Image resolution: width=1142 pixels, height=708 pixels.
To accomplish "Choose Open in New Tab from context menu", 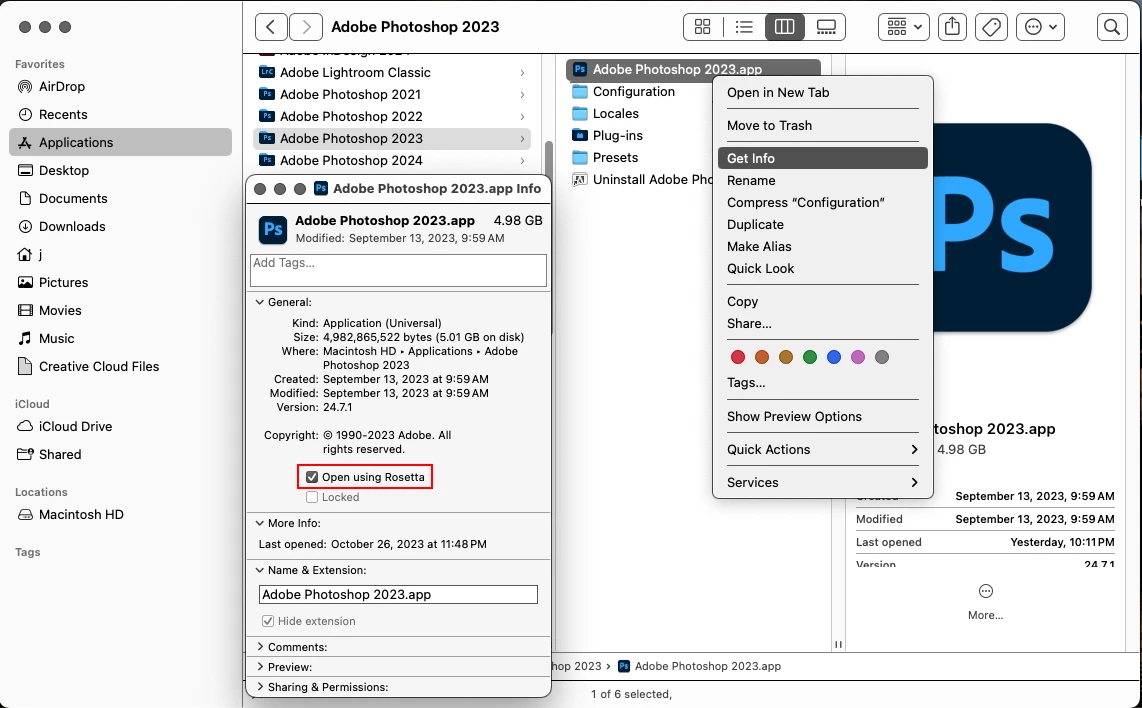I will (x=822, y=93).
